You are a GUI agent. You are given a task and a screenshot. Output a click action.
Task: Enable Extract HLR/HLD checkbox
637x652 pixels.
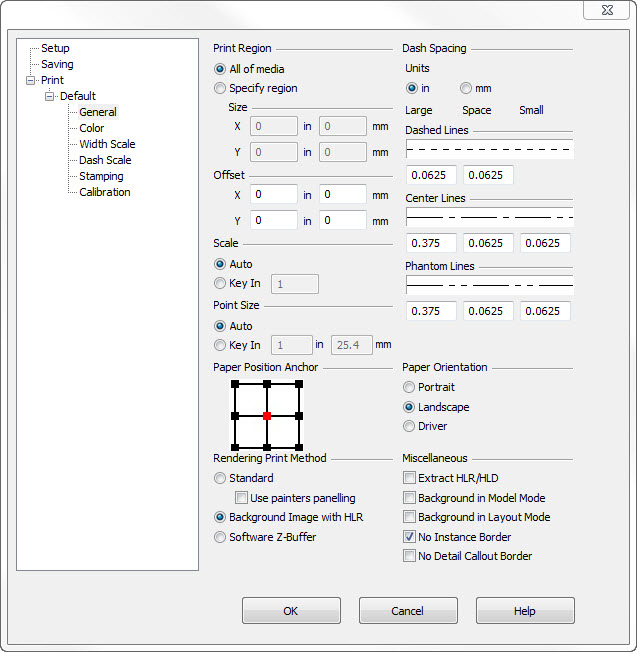click(409, 479)
